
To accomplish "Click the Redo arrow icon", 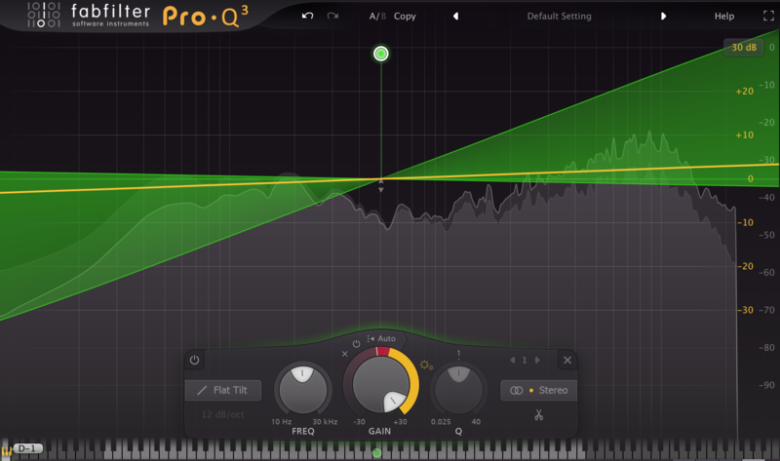I will pyautogui.click(x=333, y=16).
